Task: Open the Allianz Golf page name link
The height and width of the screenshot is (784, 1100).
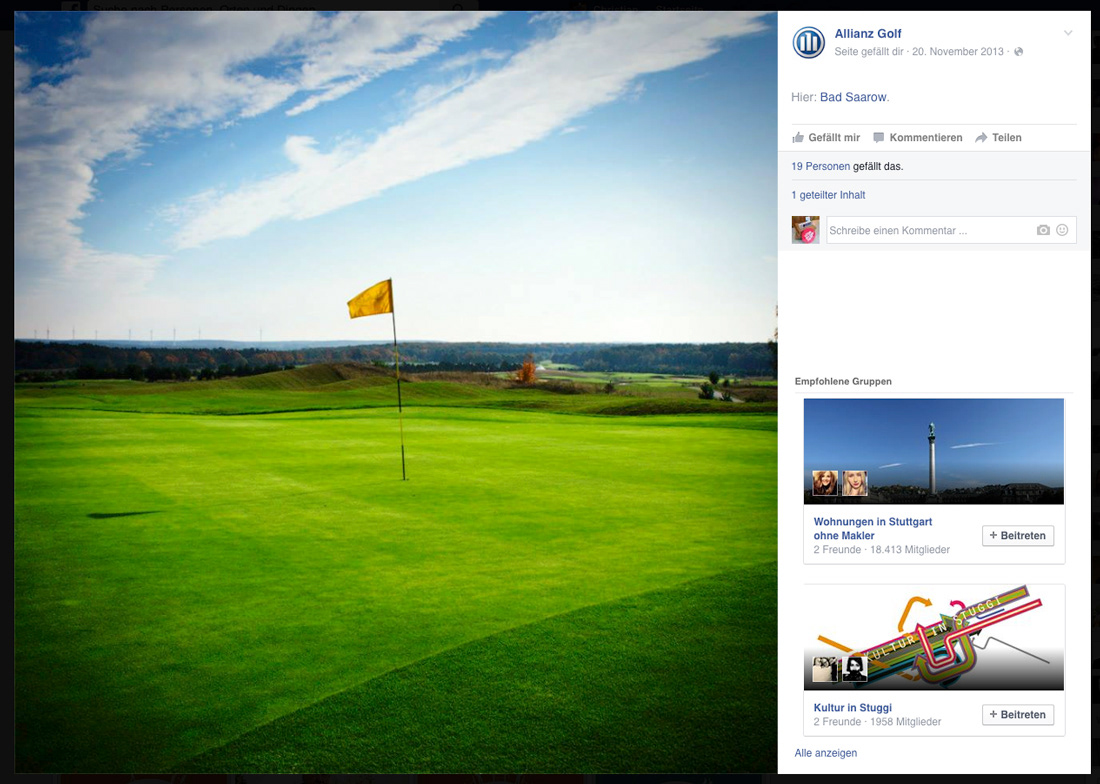Action: [x=868, y=34]
